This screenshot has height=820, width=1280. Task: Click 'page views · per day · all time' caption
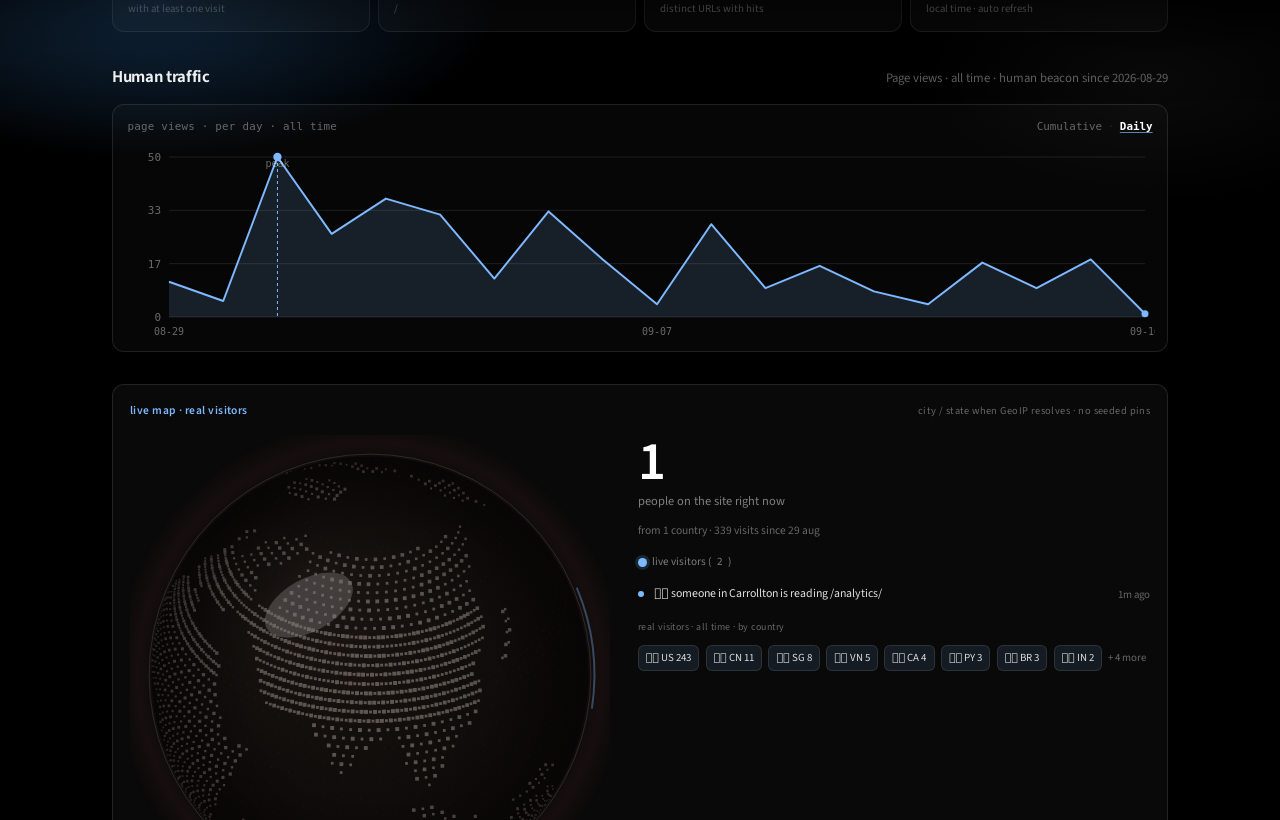coord(232,126)
